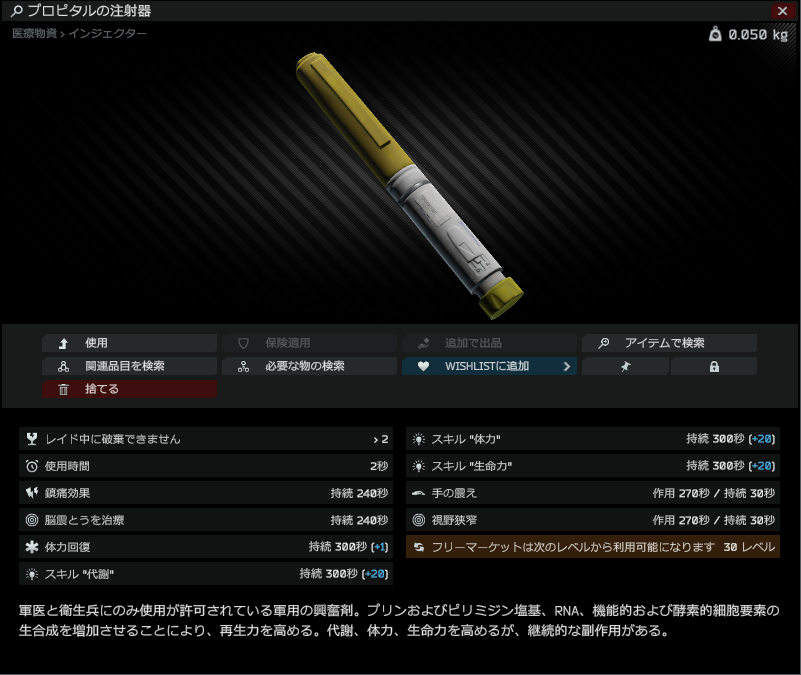Click the weight icon next to 0.050 kg

pyautogui.click(x=715, y=34)
